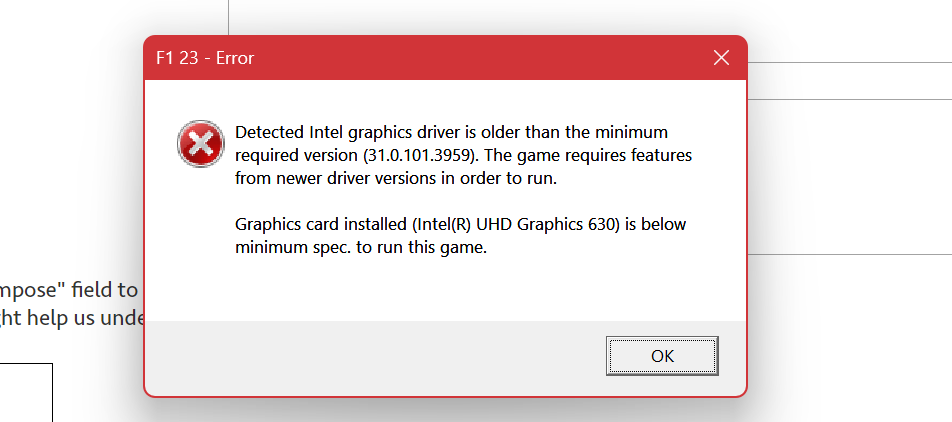Close the F1 23 error dialog

tap(721, 58)
